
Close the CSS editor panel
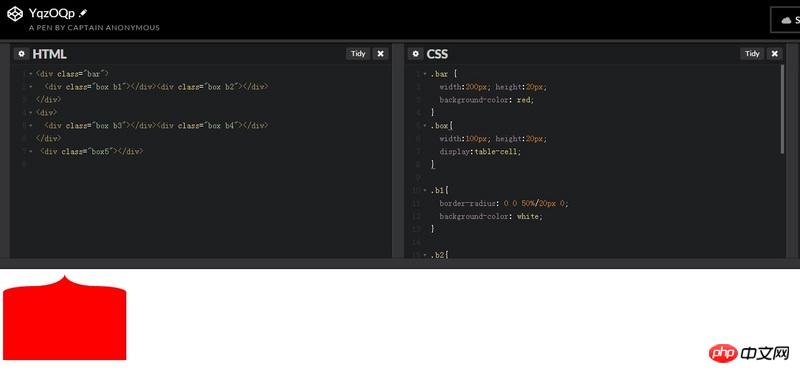(774, 54)
